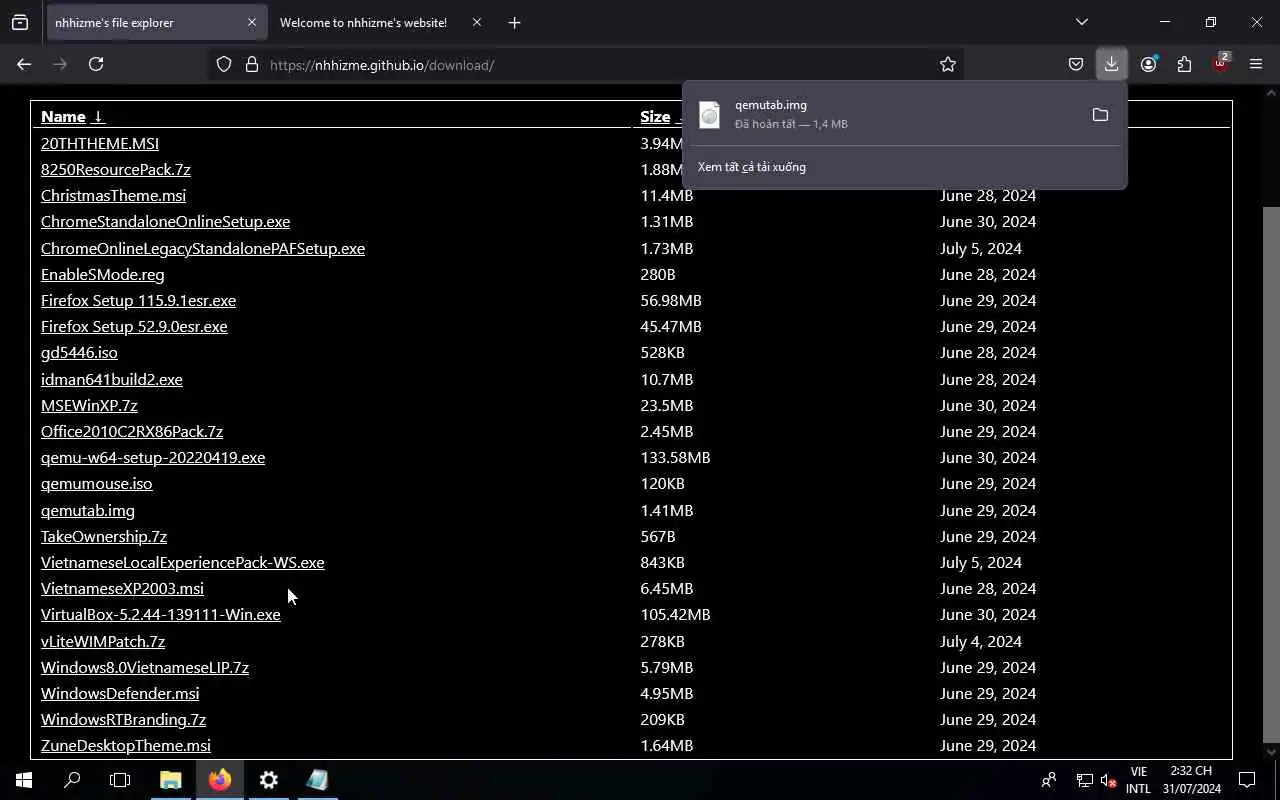Viewport: 1280px width, 800px height.
Task: Download Firefox Setup 115.9.1esr.exe
Action: coord(138,300)
